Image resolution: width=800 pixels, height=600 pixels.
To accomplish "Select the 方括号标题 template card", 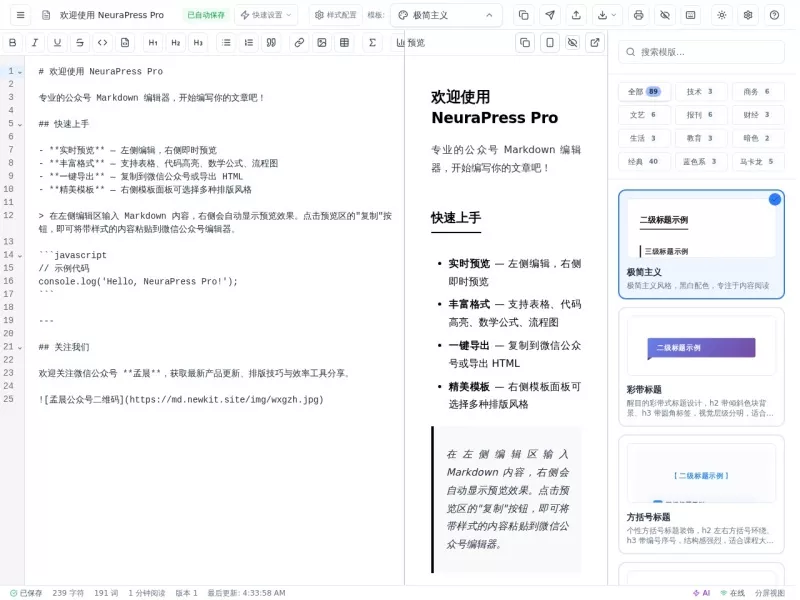I will tap(701, 494).
